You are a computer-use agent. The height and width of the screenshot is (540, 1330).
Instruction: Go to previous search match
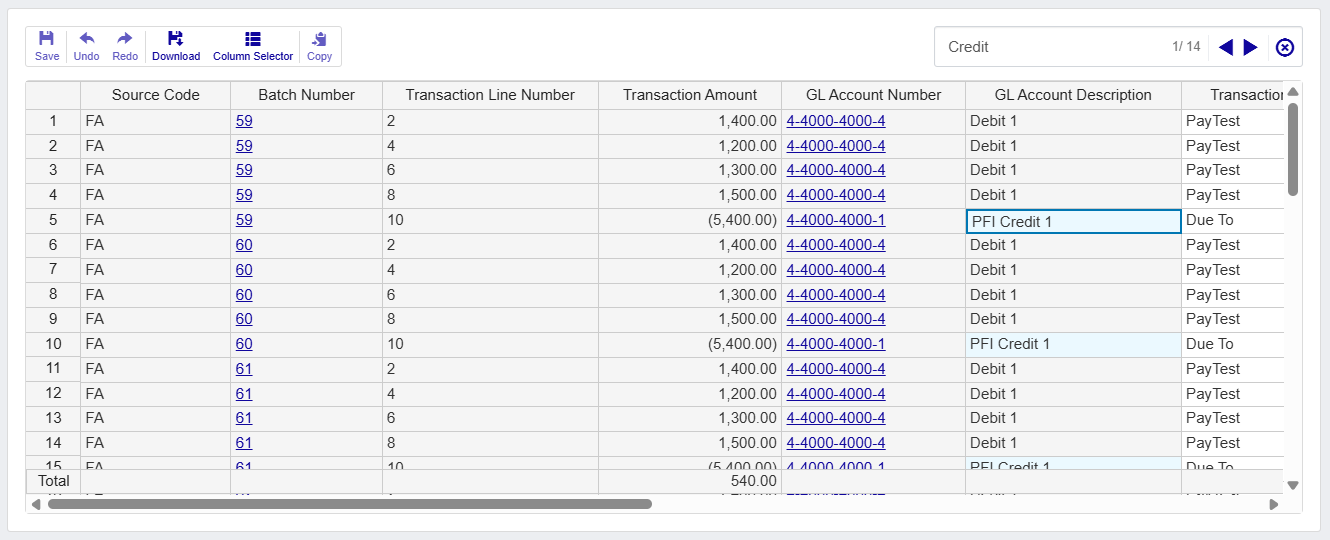click(x=1225, y=47)
